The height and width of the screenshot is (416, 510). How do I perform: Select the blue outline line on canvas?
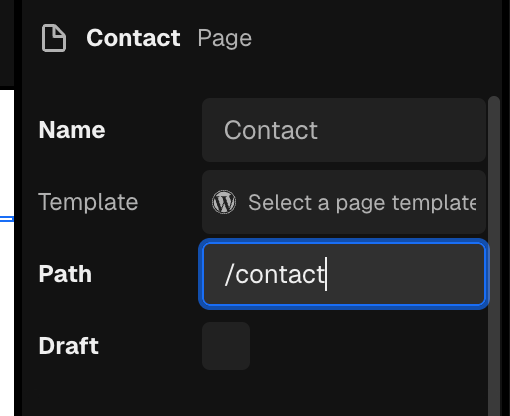click(x=7, y=219)
